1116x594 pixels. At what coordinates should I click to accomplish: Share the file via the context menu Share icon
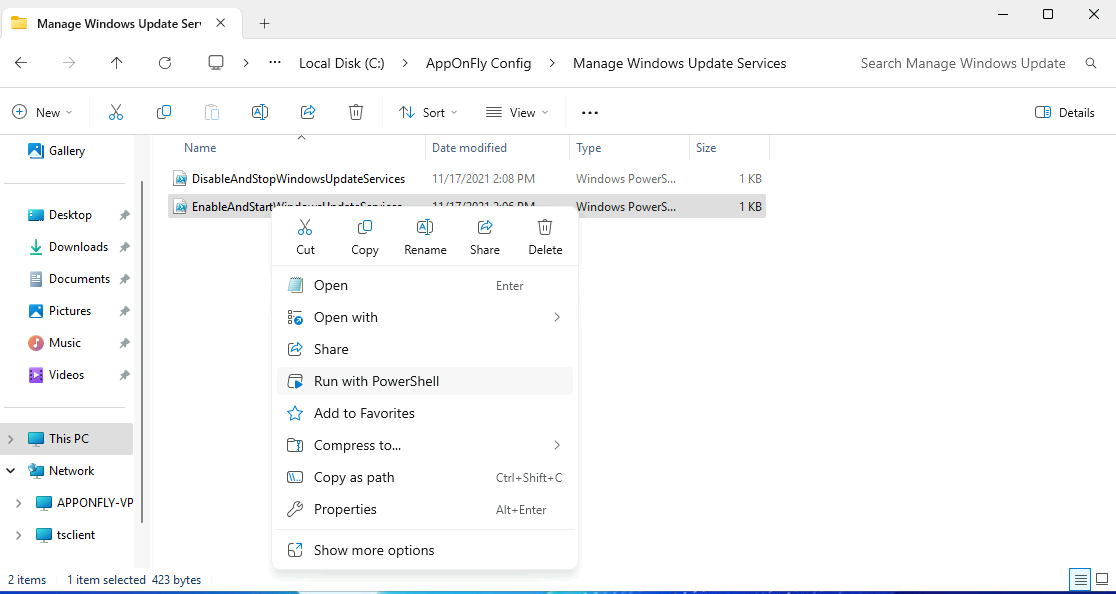tap(484, 236)
